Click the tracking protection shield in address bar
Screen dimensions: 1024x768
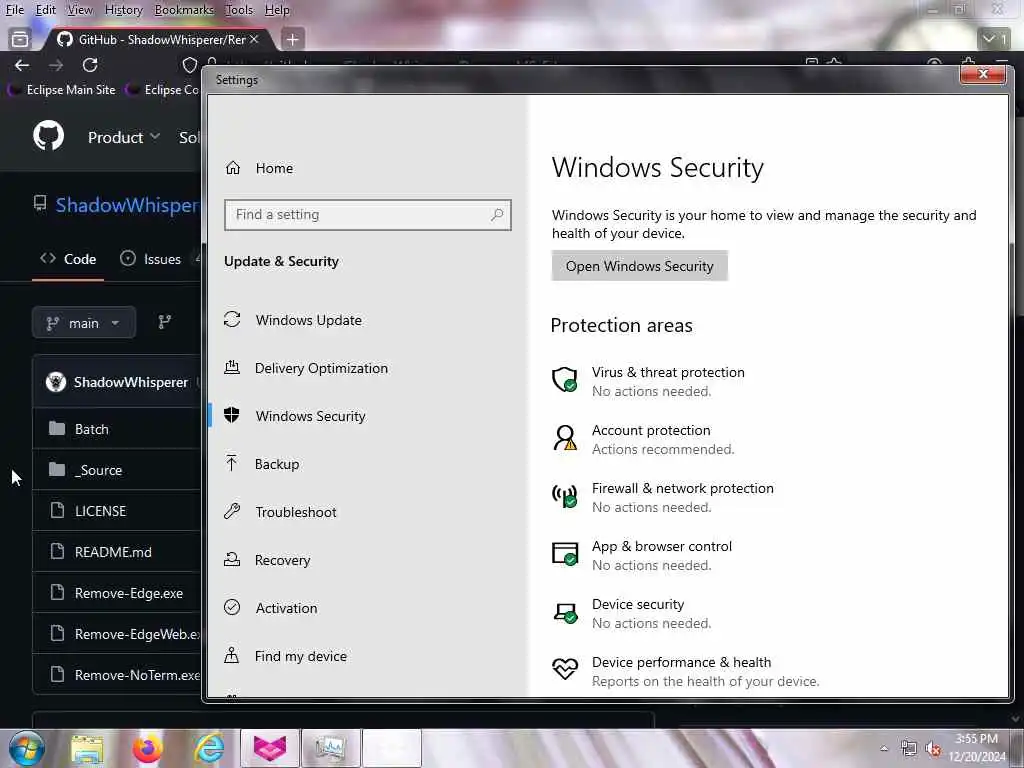tap(189, 65)
